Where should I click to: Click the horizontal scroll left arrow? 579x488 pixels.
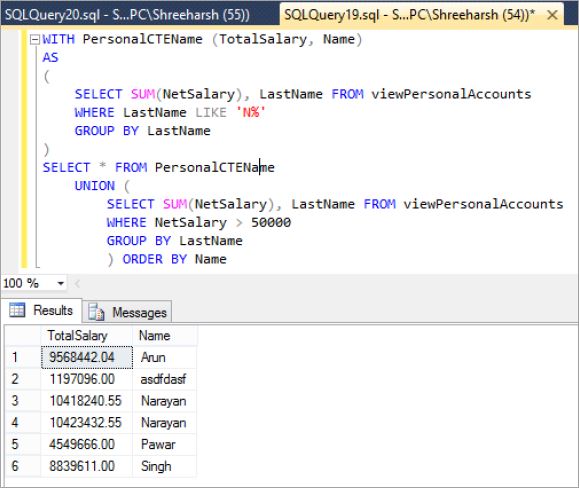pyautogui.click(x=77, y=283)
